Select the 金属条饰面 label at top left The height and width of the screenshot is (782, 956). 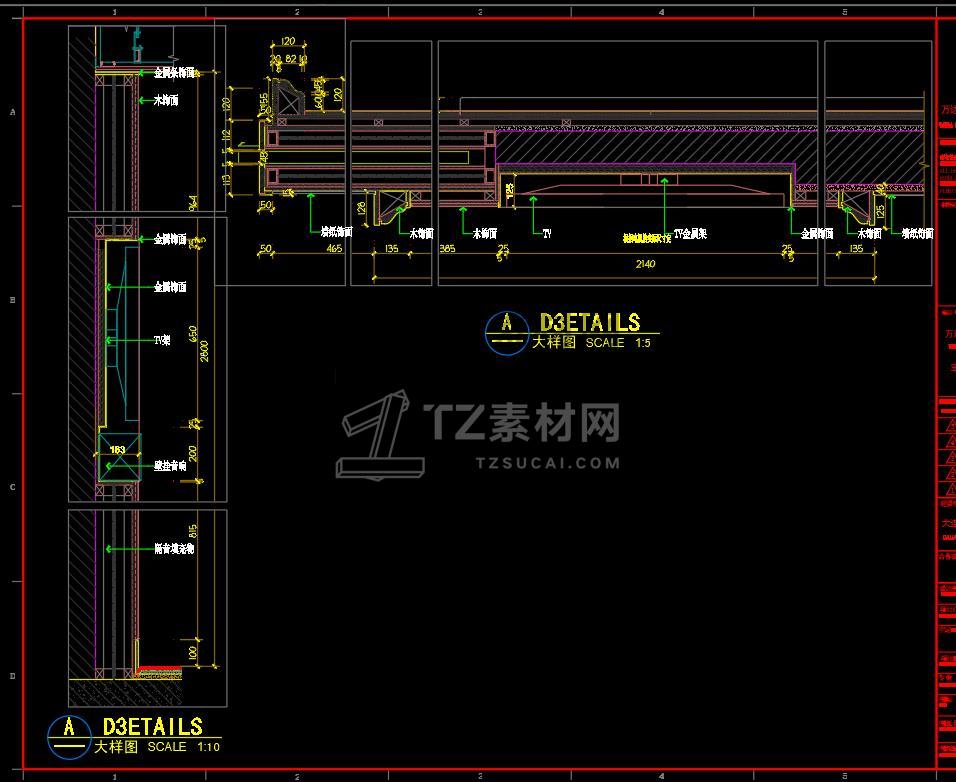pyautogui.click(x=174, y=73)
